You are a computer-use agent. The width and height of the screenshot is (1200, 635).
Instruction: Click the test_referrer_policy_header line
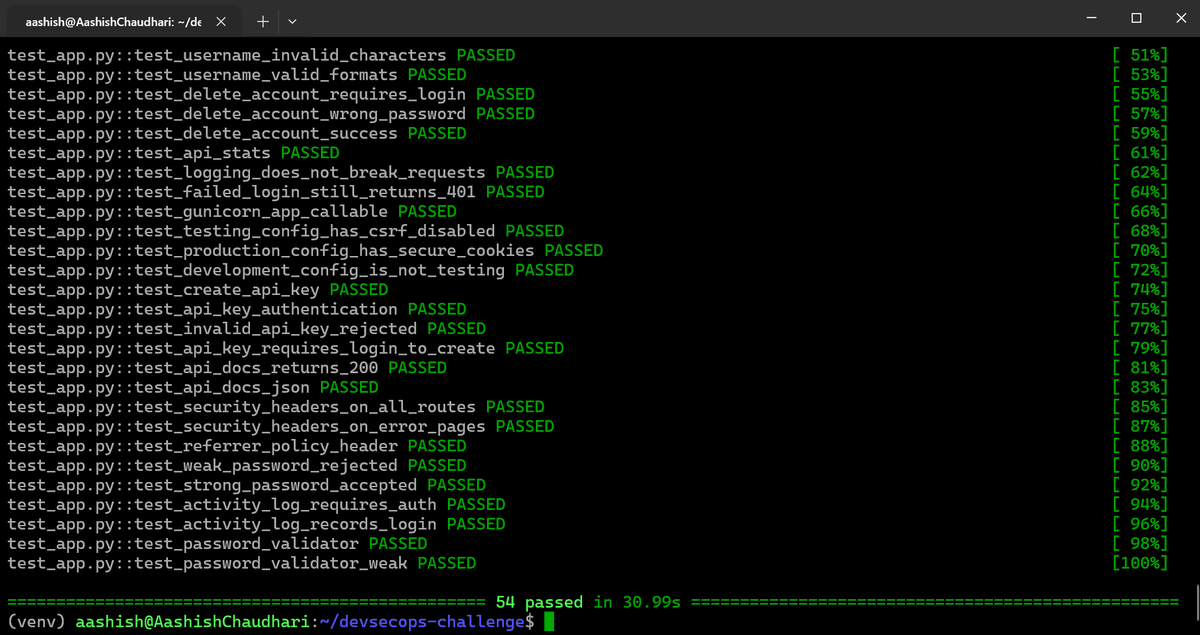coord(237,445)
